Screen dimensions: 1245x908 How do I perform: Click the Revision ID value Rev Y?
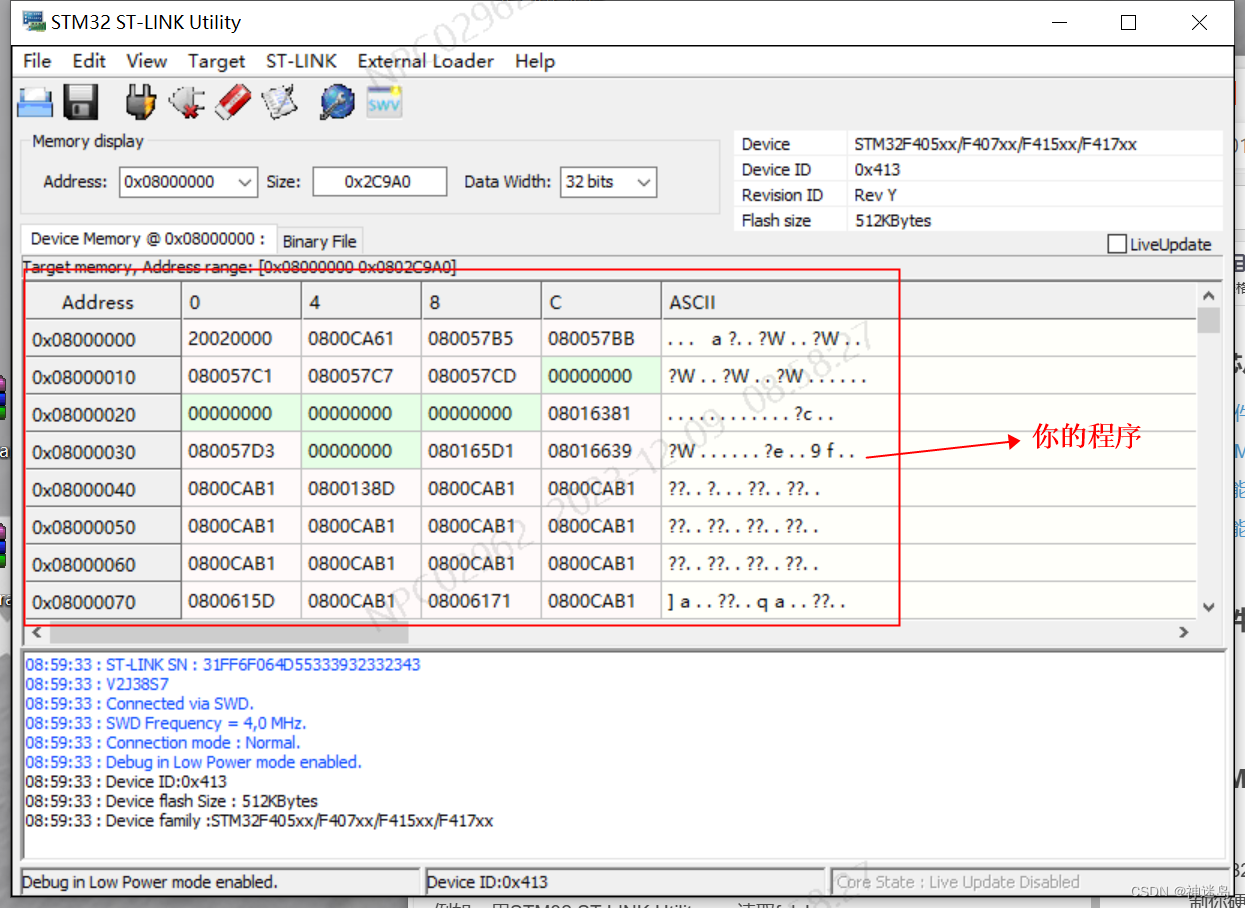pos(876,195)
